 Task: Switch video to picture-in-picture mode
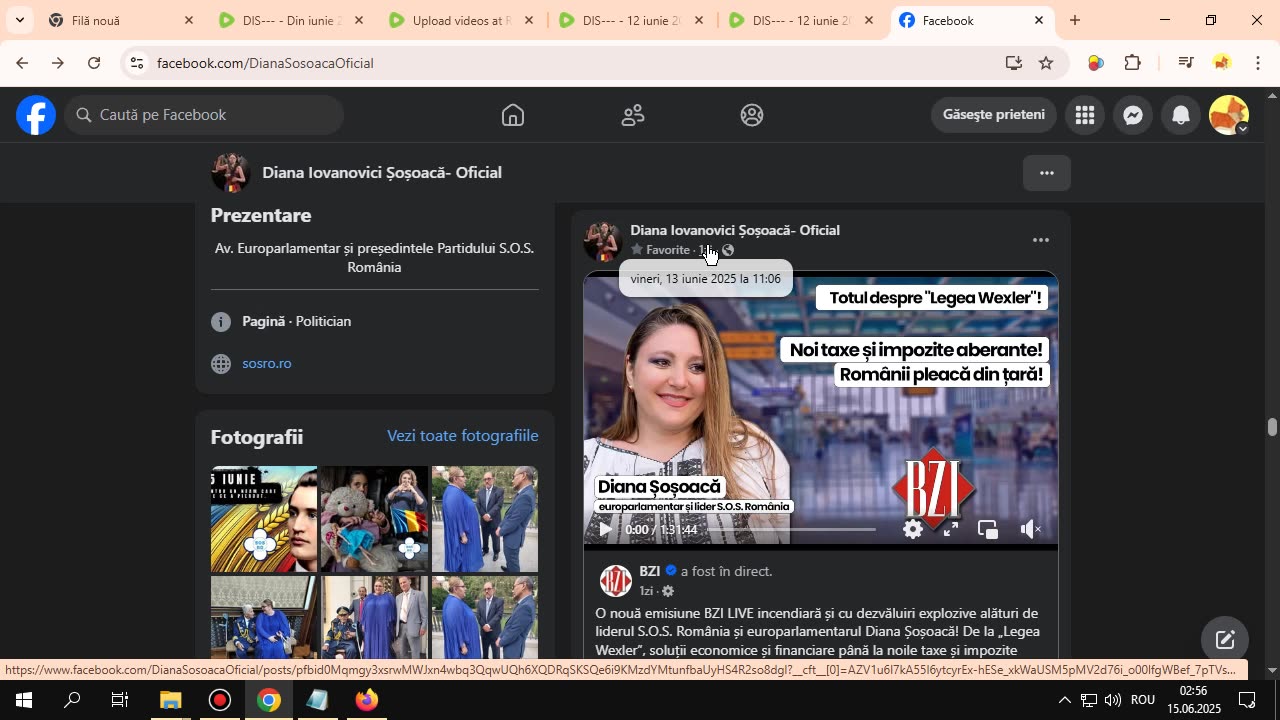[x=988, y=530]
